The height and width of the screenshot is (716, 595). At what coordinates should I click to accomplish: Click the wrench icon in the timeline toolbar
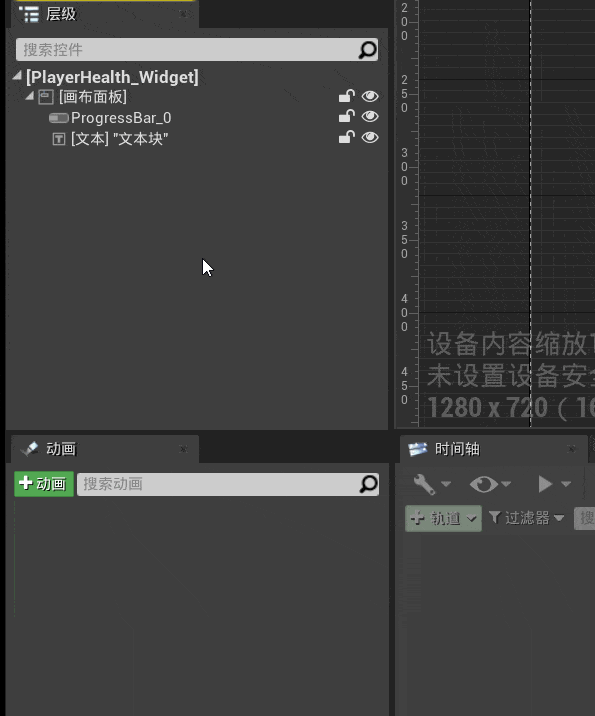click(x=424, y=484)
